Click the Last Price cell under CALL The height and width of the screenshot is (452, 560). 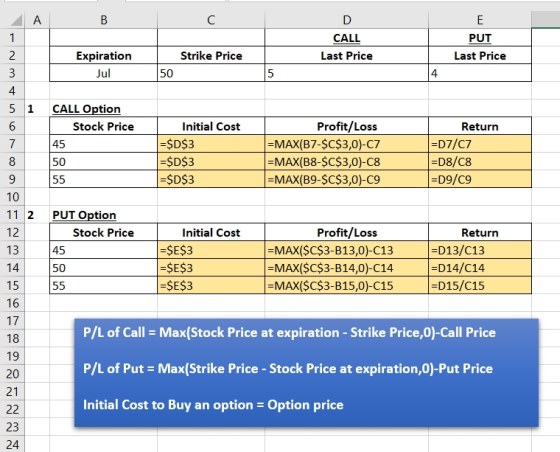[x=347, y=55]
